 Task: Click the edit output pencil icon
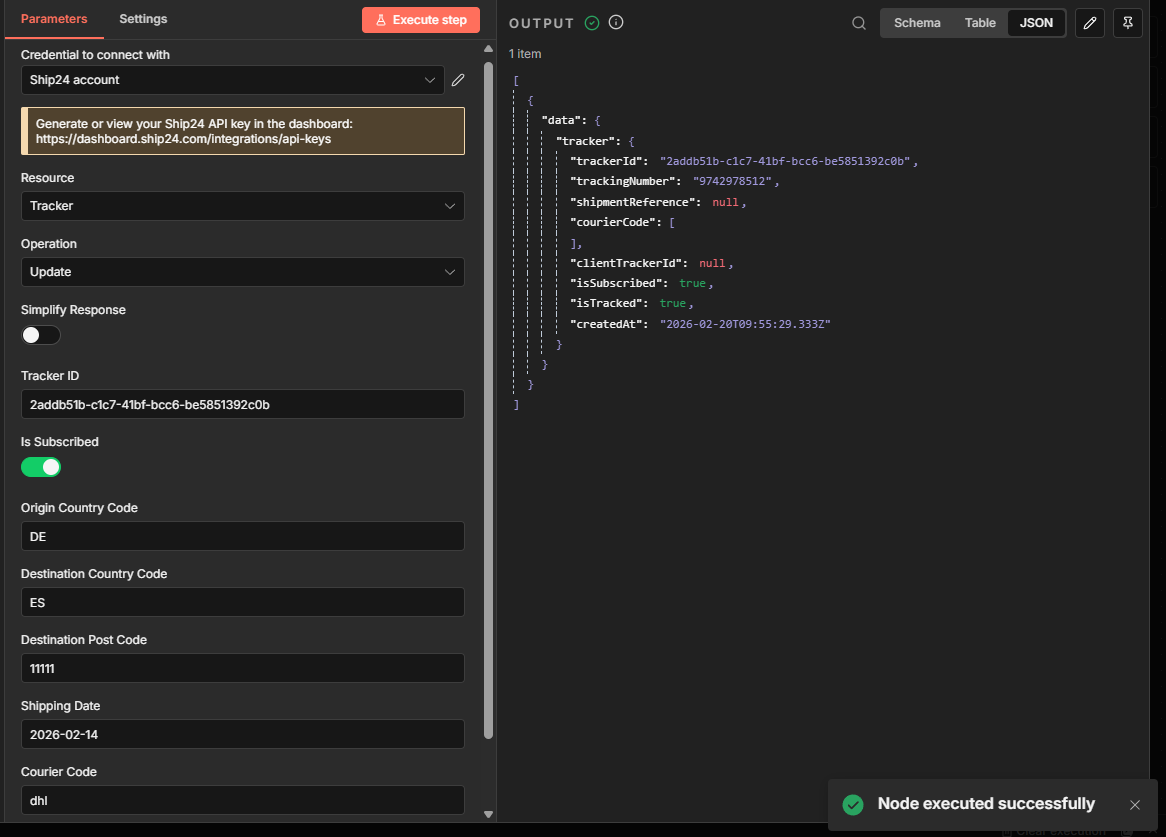point(1089,23)
